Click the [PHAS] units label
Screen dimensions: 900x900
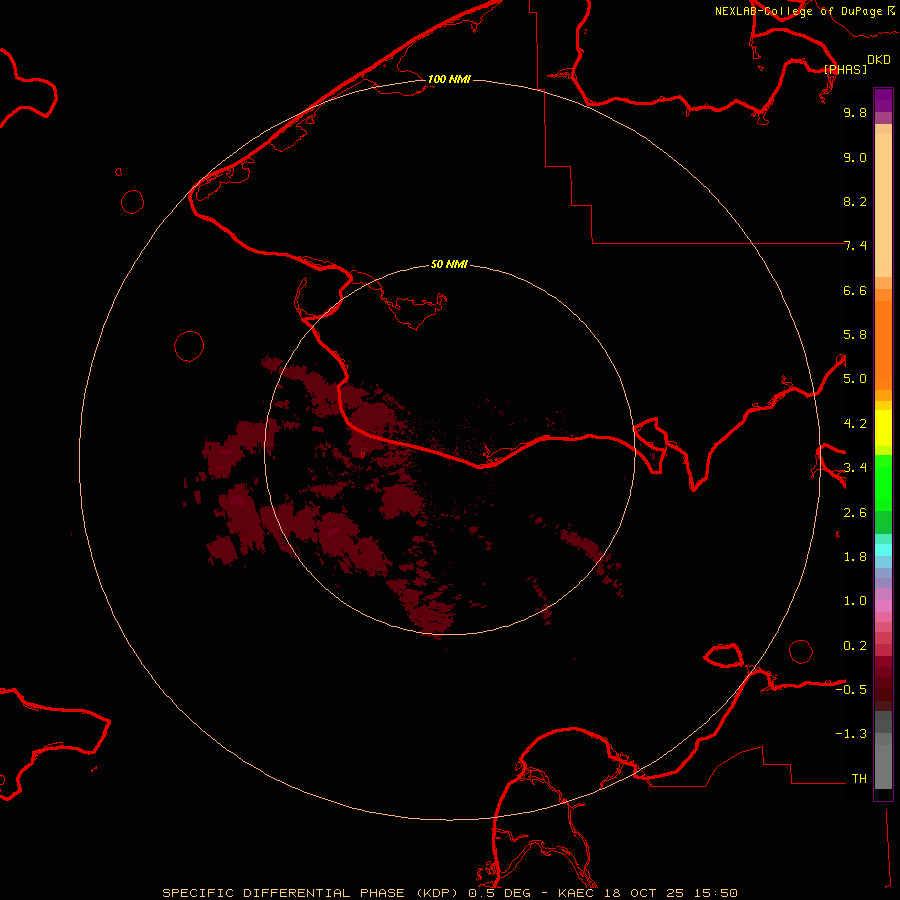coord(845,69)
